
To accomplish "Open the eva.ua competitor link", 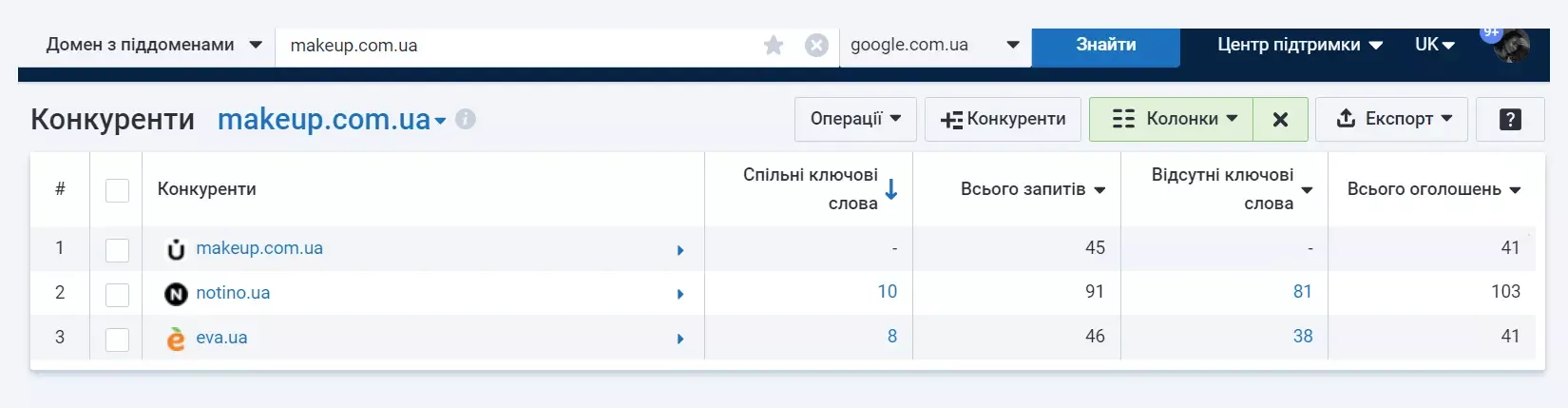I will [221, 338].
